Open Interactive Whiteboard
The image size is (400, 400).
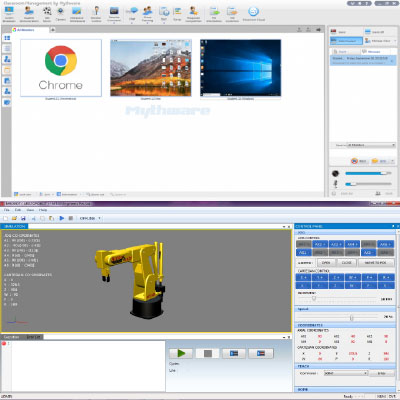pyautogui.click(x=77, y=14)
